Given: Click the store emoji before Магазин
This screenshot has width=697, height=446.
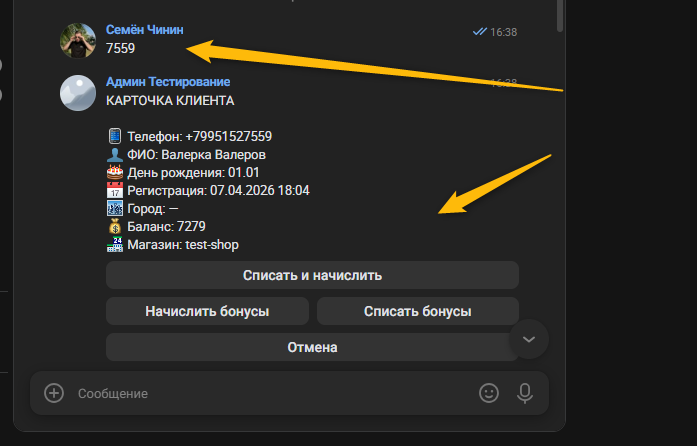Looking at the screenshot, I should [115, 244].
